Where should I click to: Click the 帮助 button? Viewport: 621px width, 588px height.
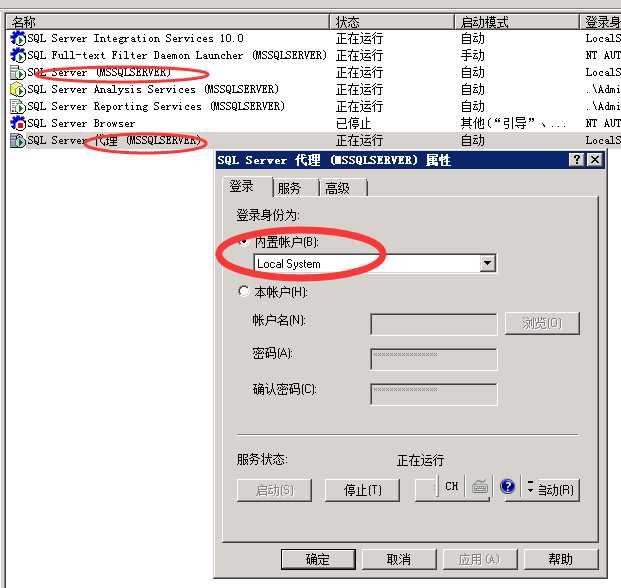561,559
